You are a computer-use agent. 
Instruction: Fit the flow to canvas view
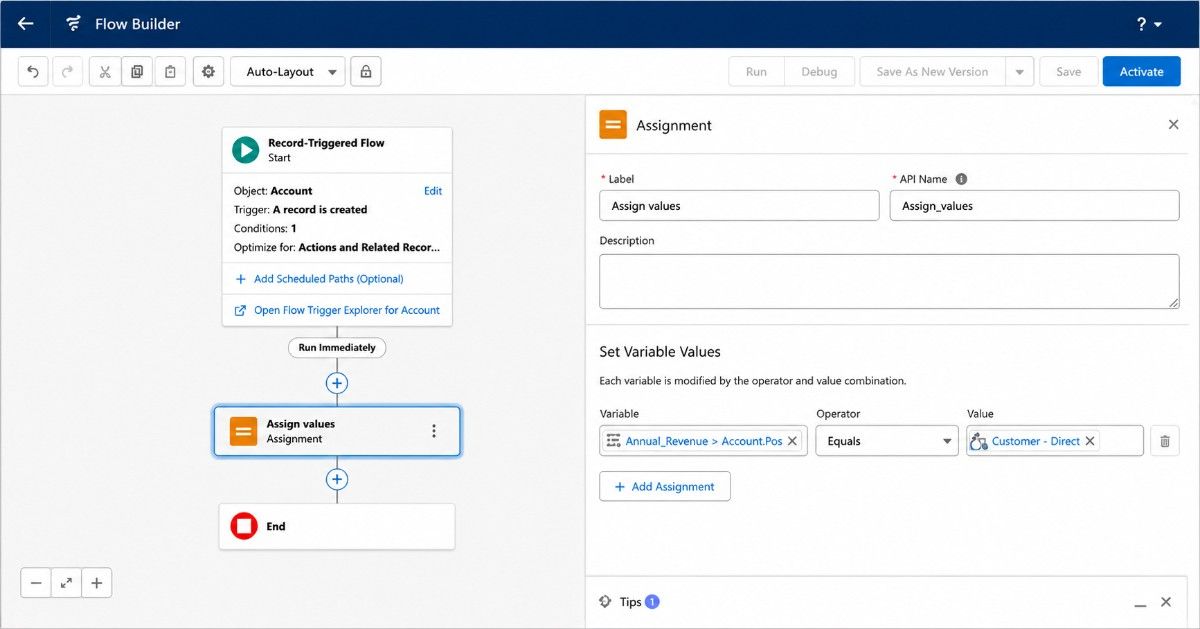pyautogui.click(x=66, y=583)
